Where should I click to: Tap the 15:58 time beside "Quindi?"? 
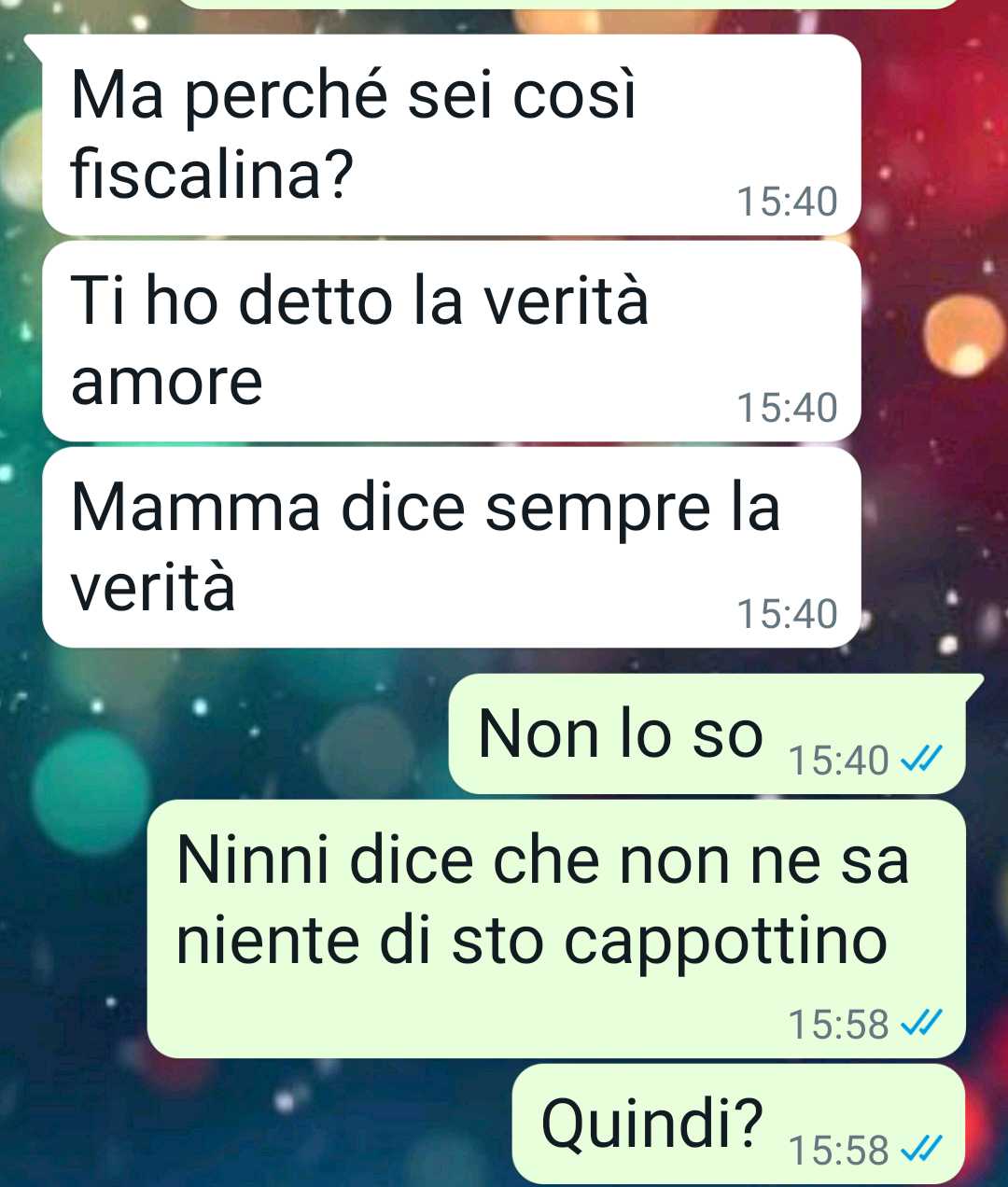[839, 1150]
